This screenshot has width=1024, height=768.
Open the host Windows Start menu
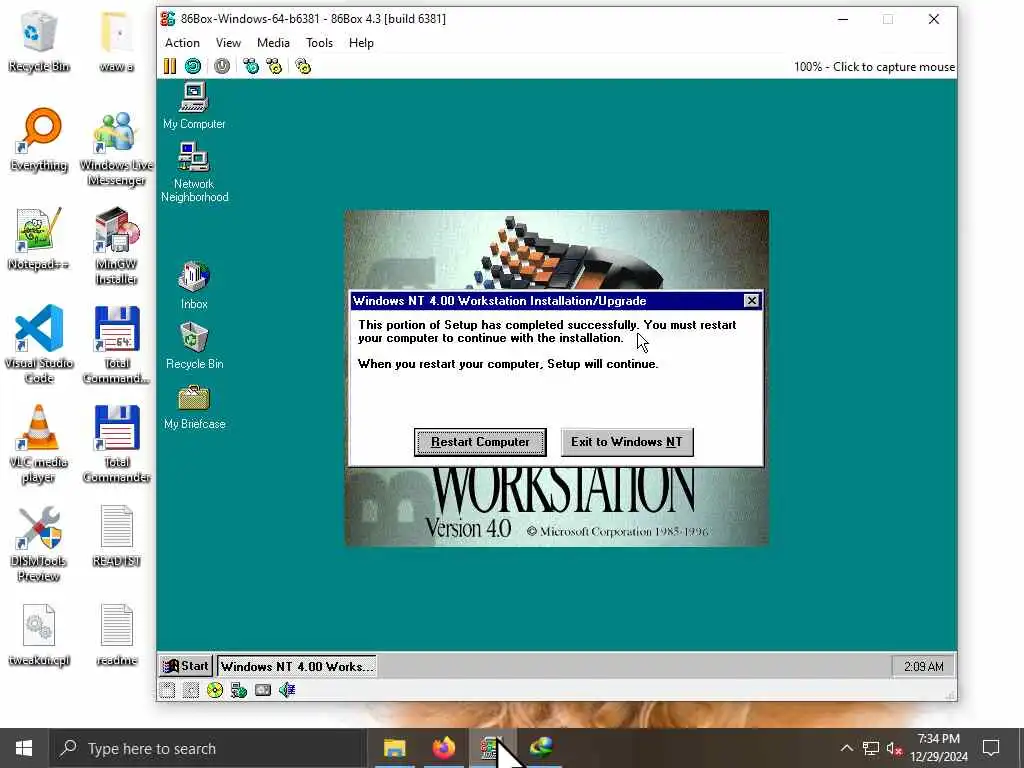[x=24, y=748]
